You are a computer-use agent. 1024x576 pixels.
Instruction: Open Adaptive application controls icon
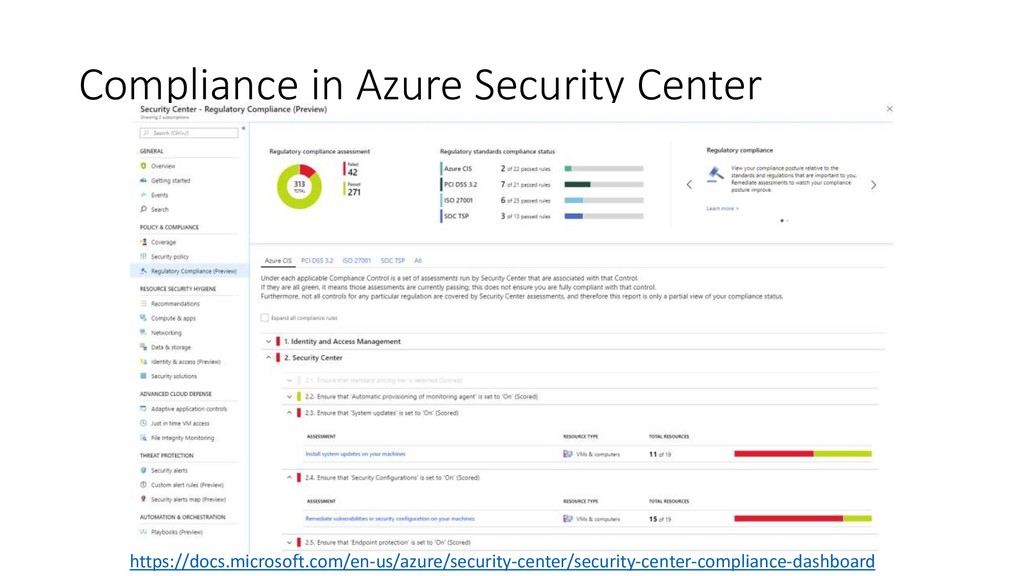coord(144,408)
